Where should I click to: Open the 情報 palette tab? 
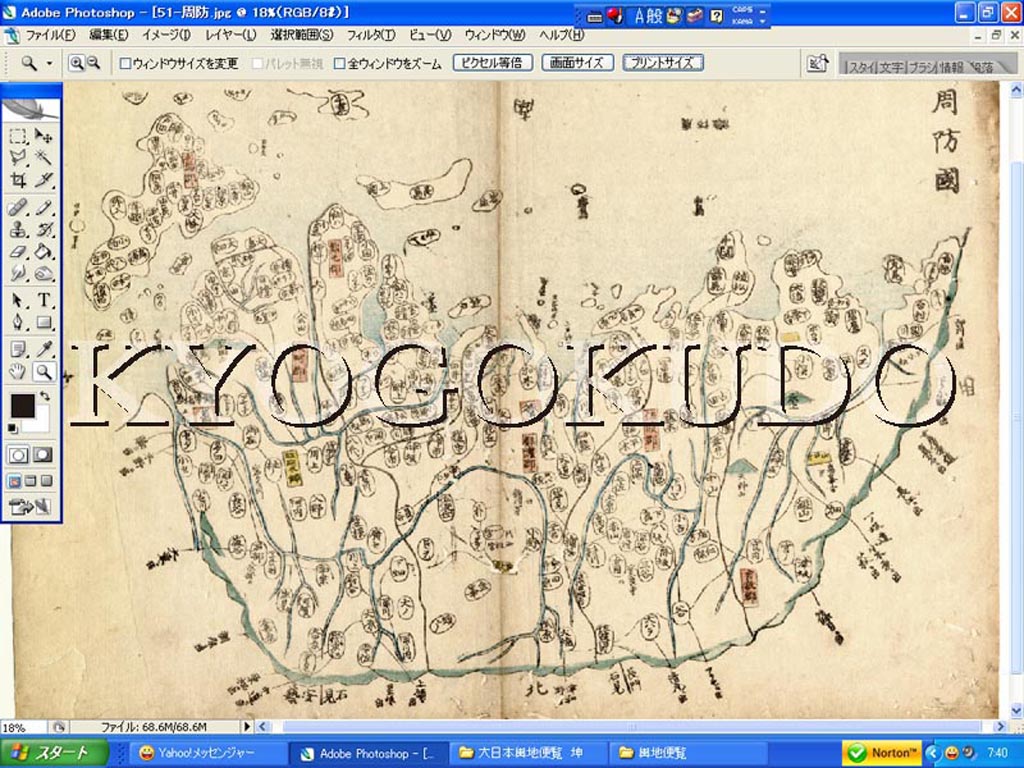point(952,67)
